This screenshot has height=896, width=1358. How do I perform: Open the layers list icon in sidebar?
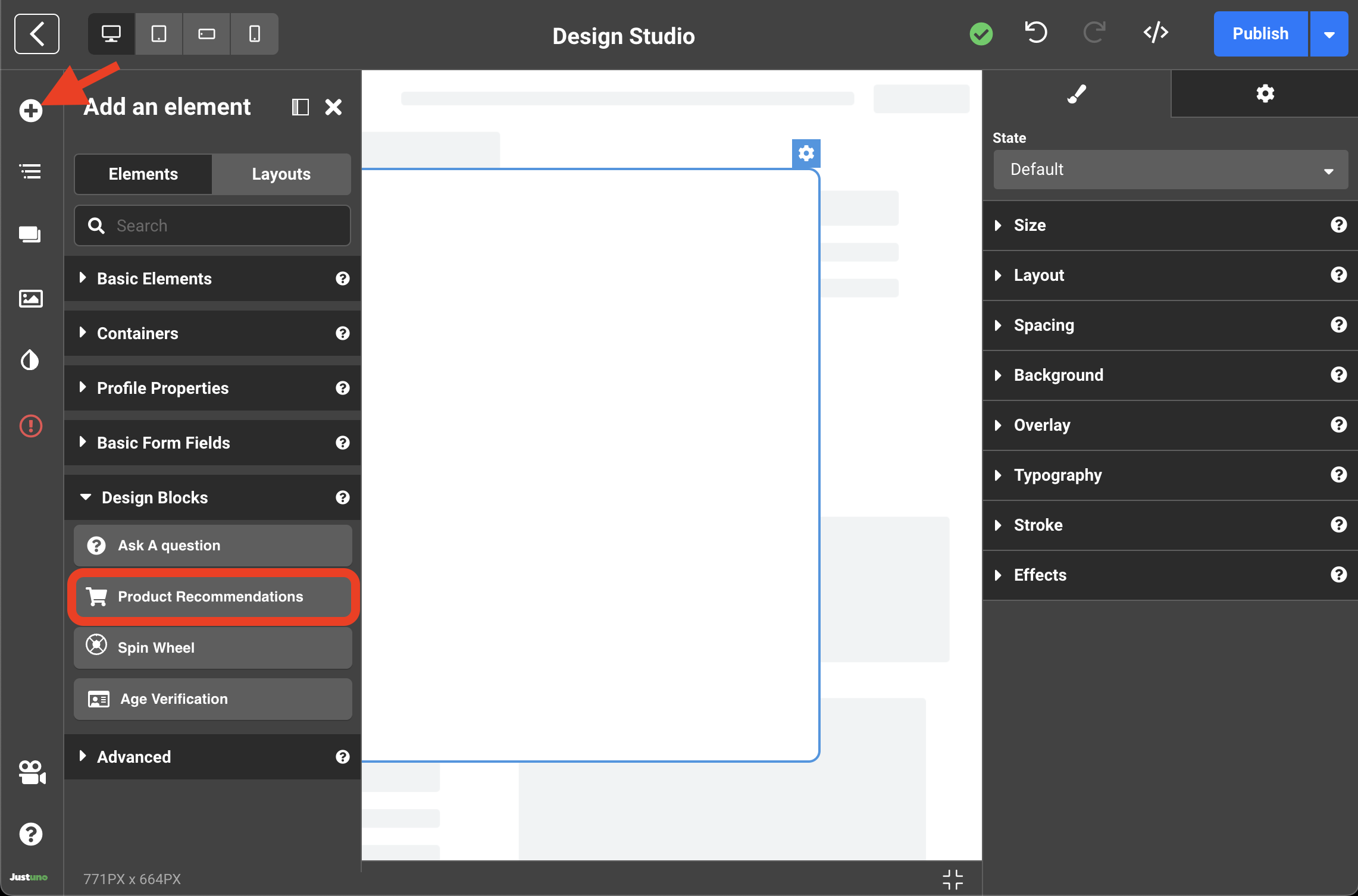click(x=30, y=172)
